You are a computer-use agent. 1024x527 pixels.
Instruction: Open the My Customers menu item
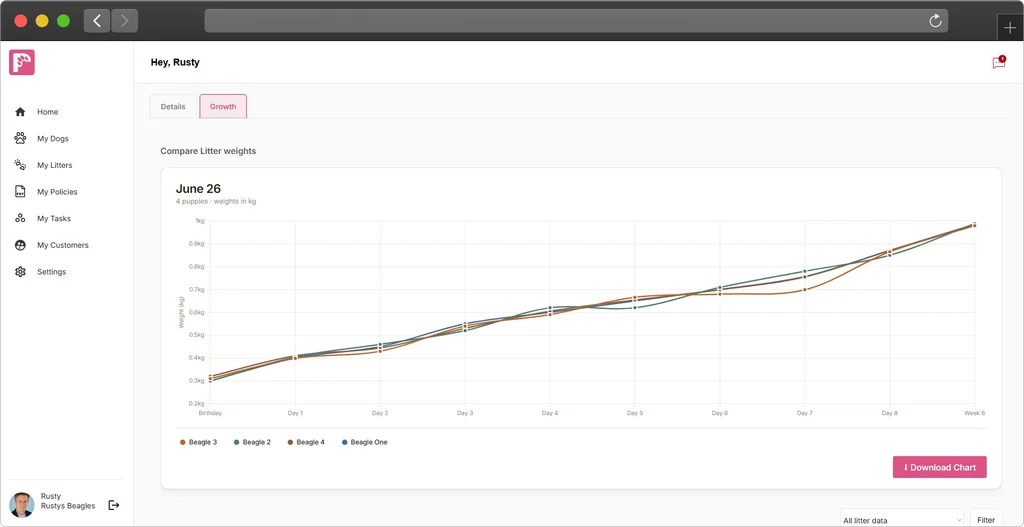tap(62, 245)
